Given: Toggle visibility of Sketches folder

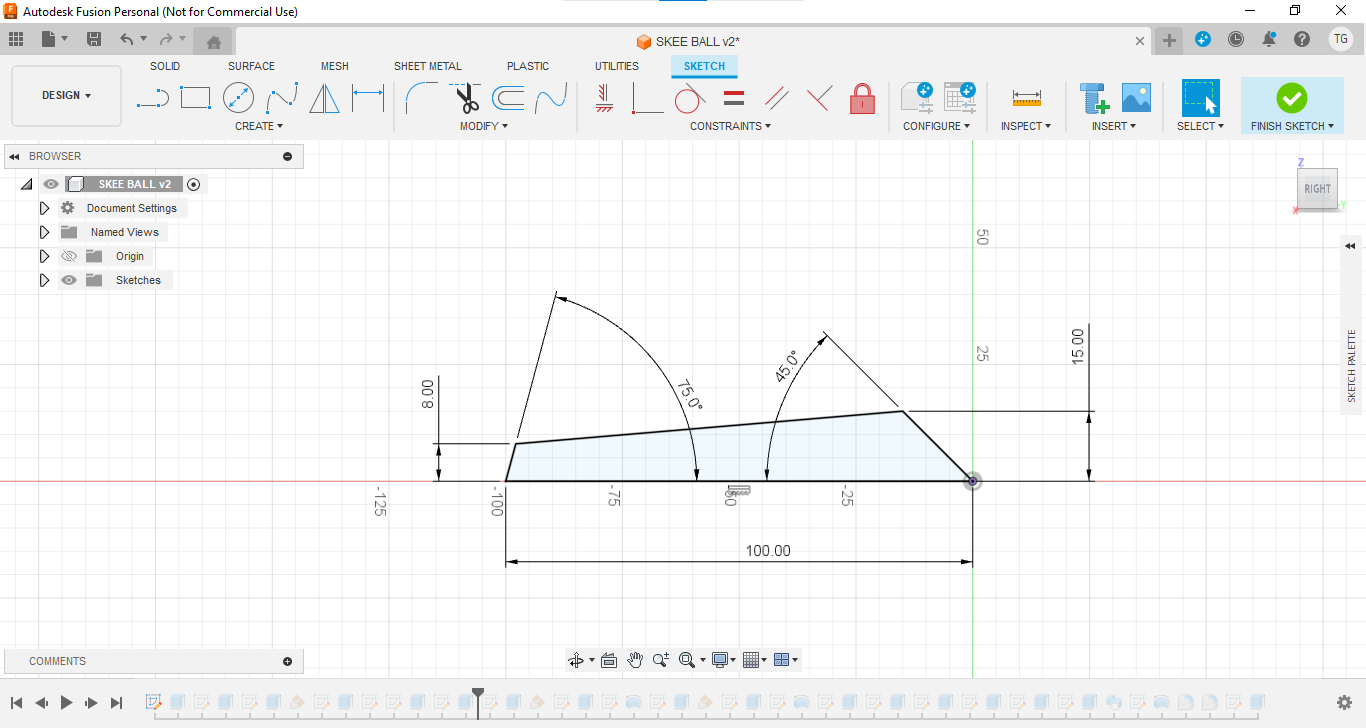Looking at the screenshot, I should 69,280.
